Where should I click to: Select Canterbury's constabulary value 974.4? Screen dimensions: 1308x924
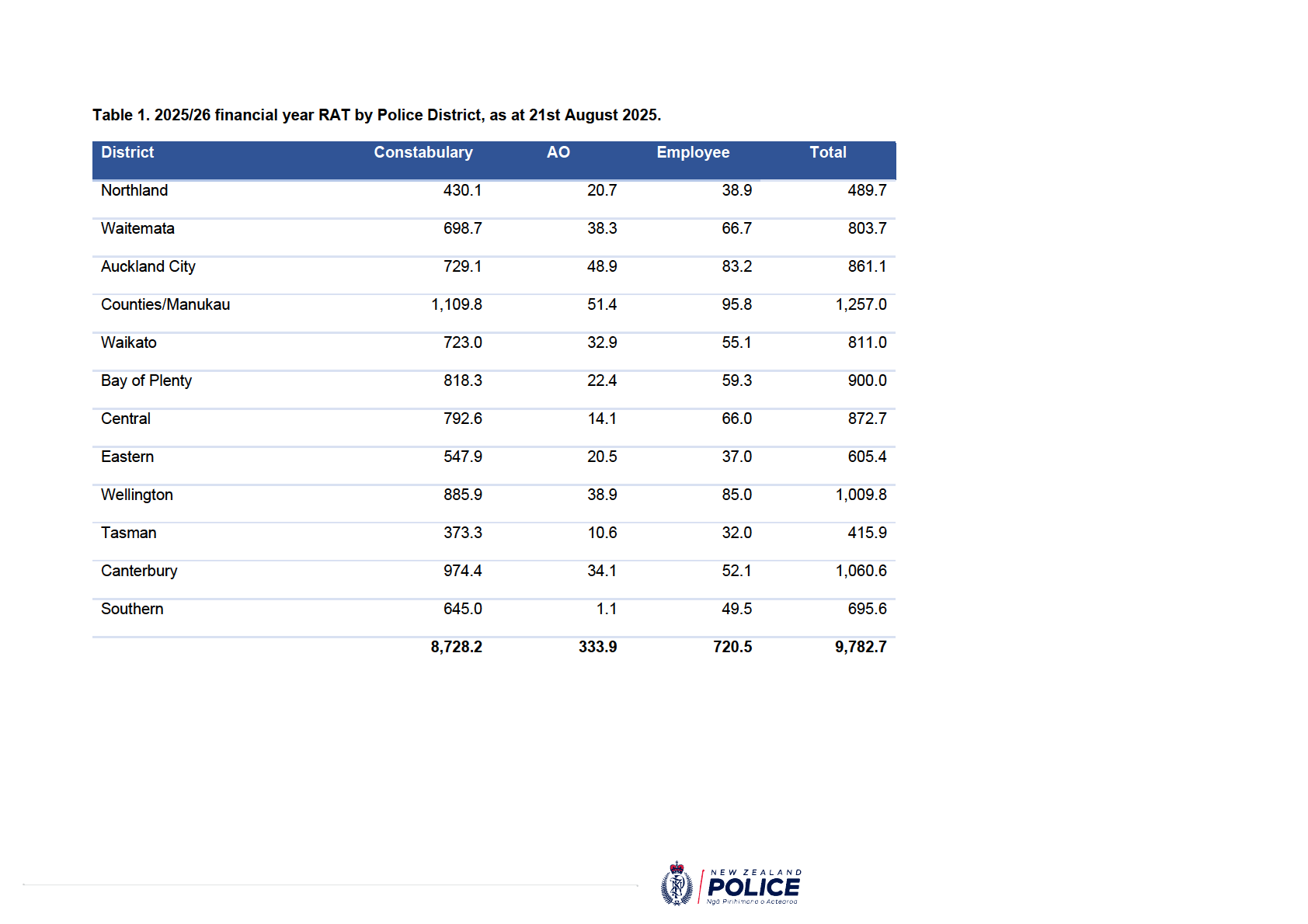462,571
